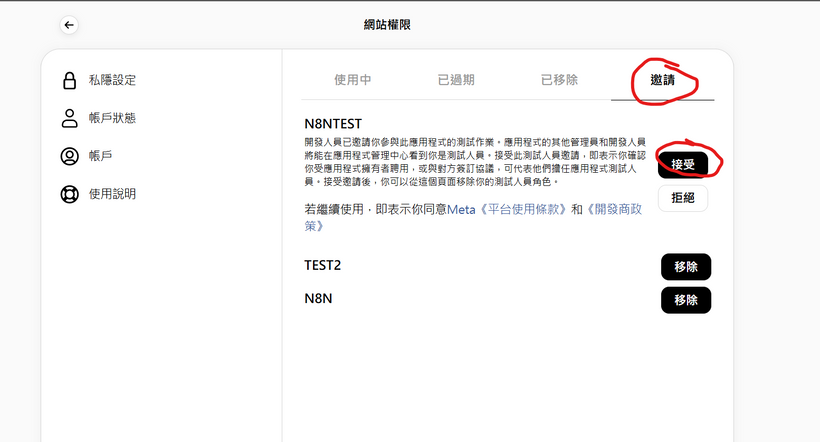The height and width of the screenshot is (442, 820).
Task: Open the 私隱設定 sidebar label
Action: click(112, 80)
